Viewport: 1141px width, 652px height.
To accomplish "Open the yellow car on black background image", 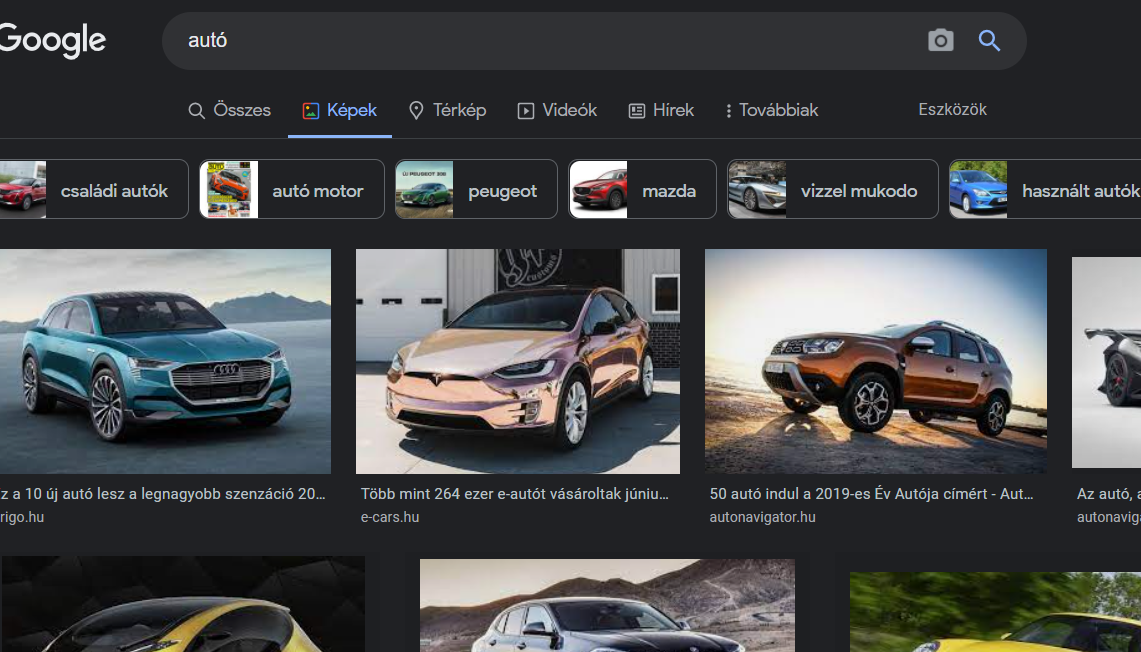I will click(x=183, y=604).
